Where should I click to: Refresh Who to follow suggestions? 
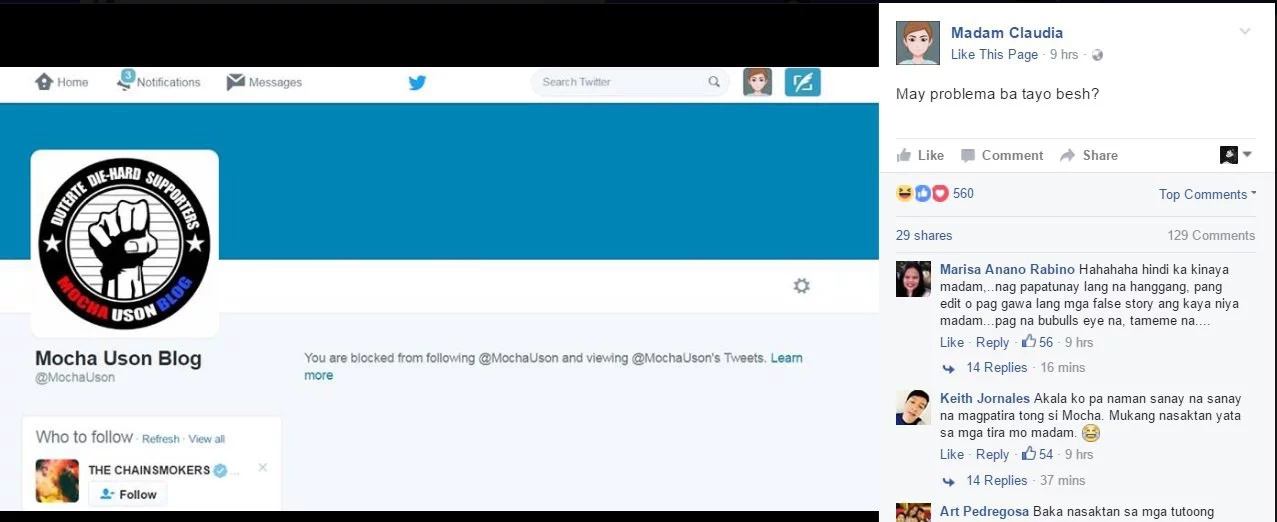click(x=160, y=439)
